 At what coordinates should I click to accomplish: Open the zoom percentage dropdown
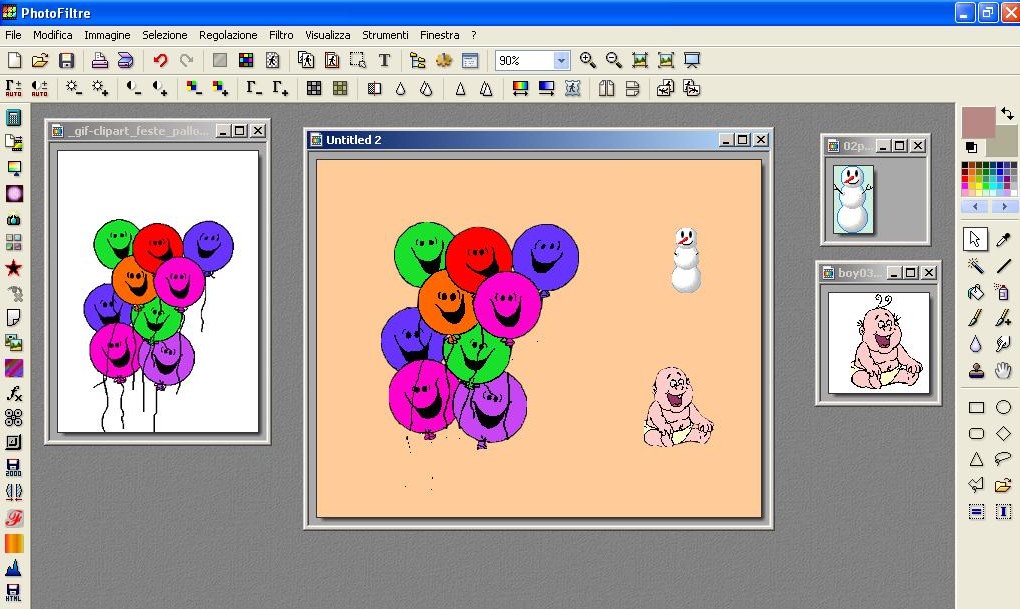(x=561, y=61)
